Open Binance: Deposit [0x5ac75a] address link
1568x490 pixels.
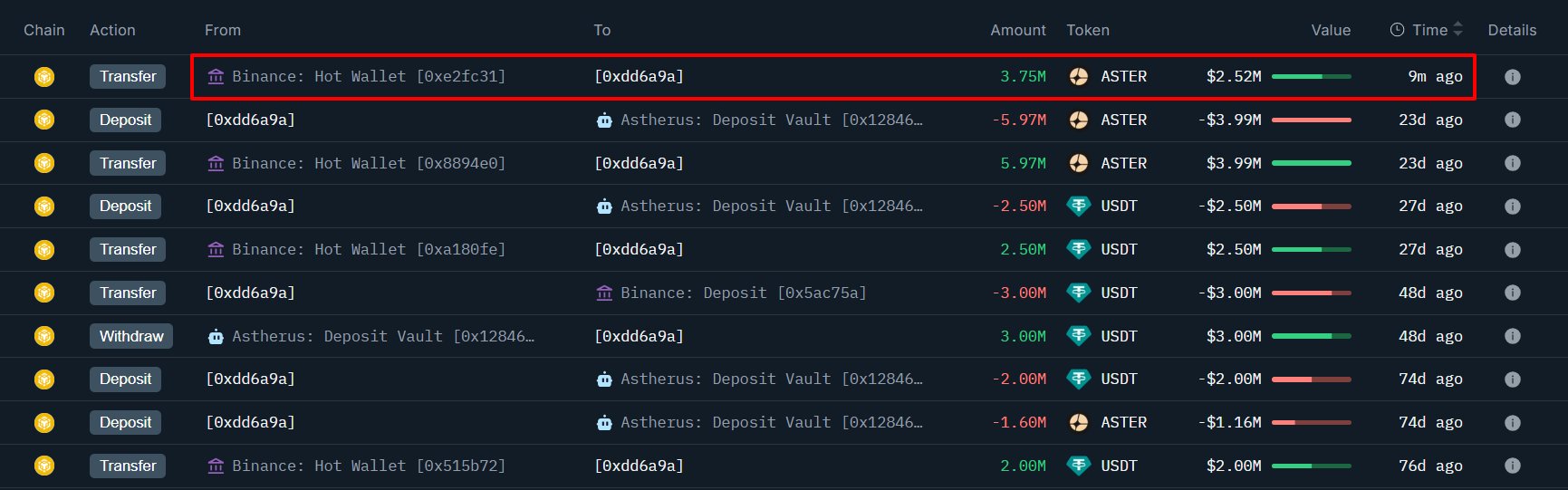(x=743, y=293)
